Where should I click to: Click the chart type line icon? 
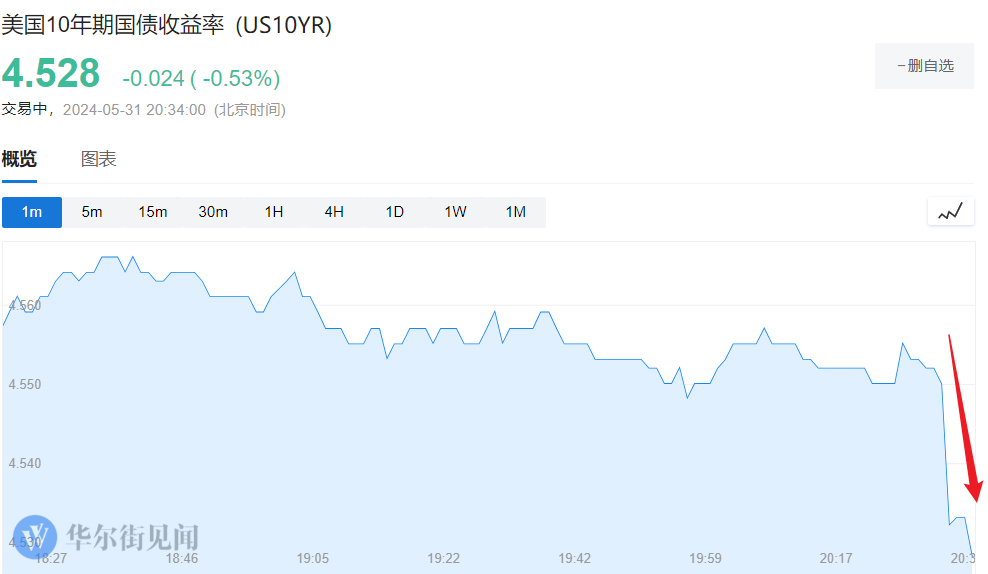[950, 211]
